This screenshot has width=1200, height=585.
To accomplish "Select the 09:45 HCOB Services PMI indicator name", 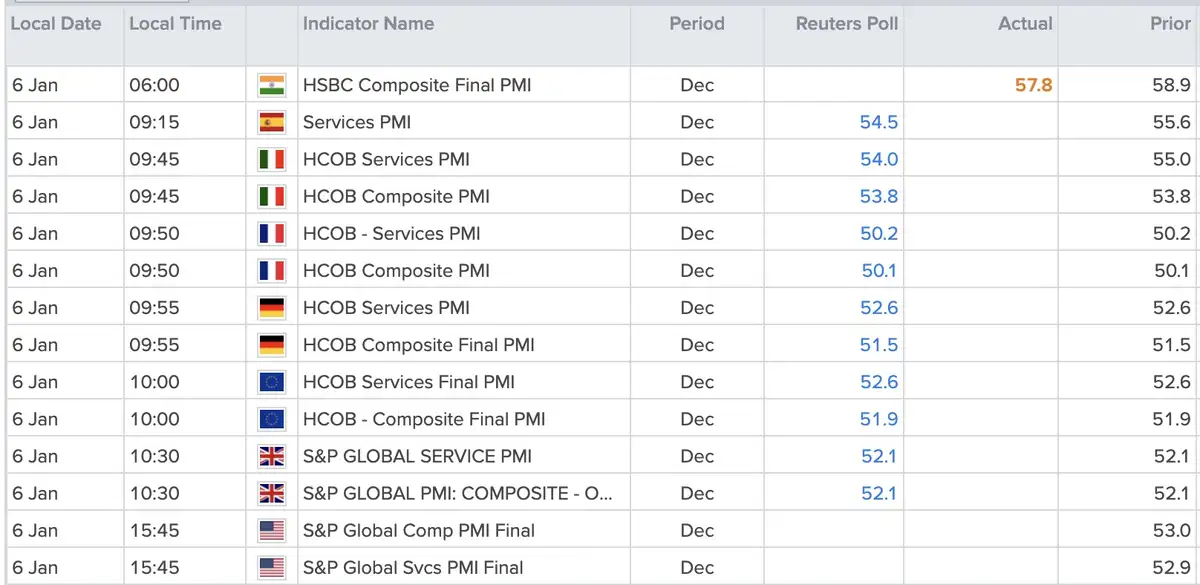I will pyautogui.click(x=386, y=159).
